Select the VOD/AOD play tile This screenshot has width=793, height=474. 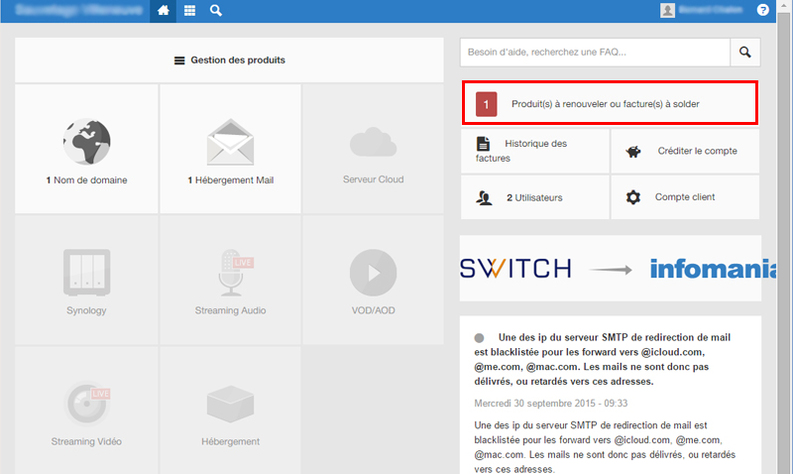[x=373, y=279]
